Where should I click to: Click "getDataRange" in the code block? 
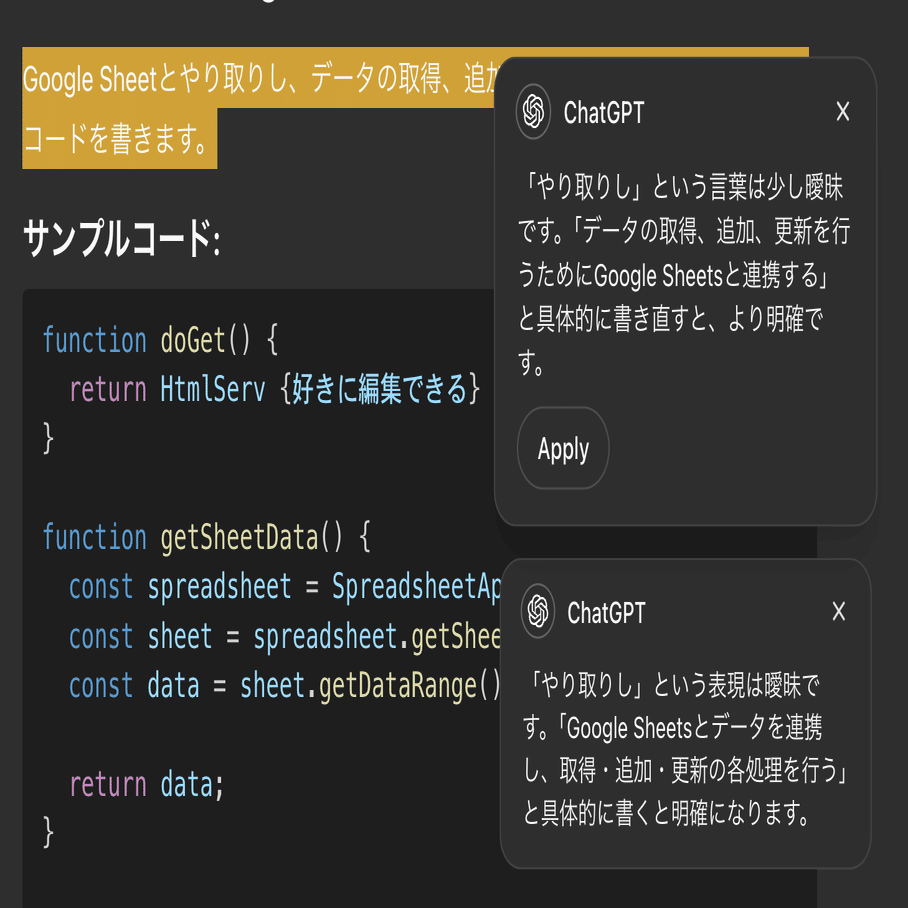[399, 686]
